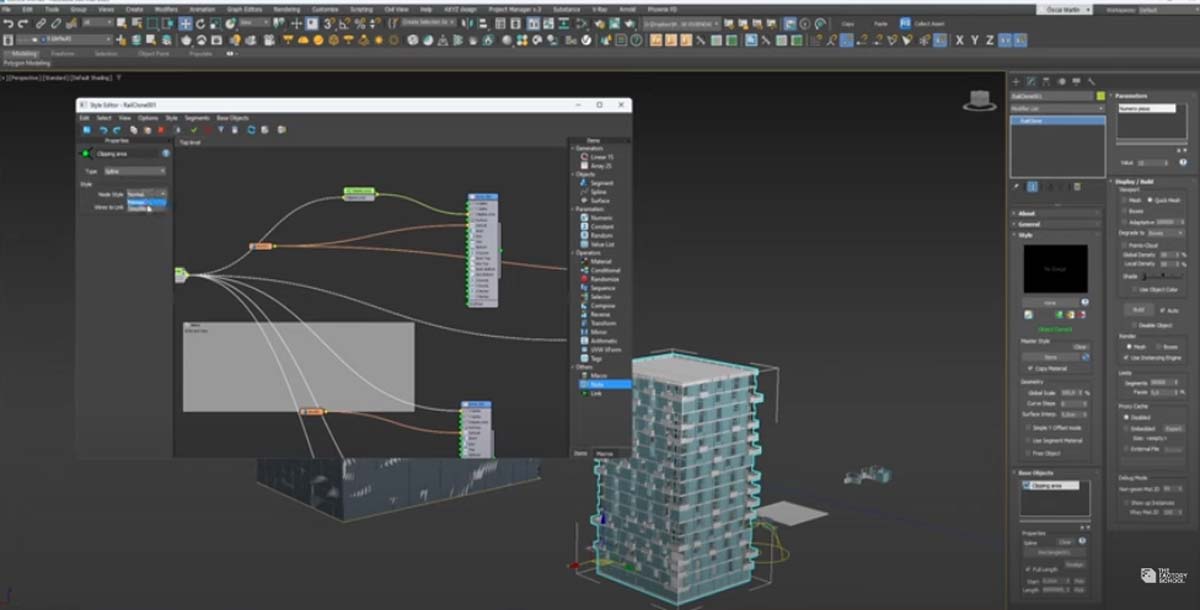1200x610 pixels.
Task: Select the Transform operator item
Action: tap(598, 323)
